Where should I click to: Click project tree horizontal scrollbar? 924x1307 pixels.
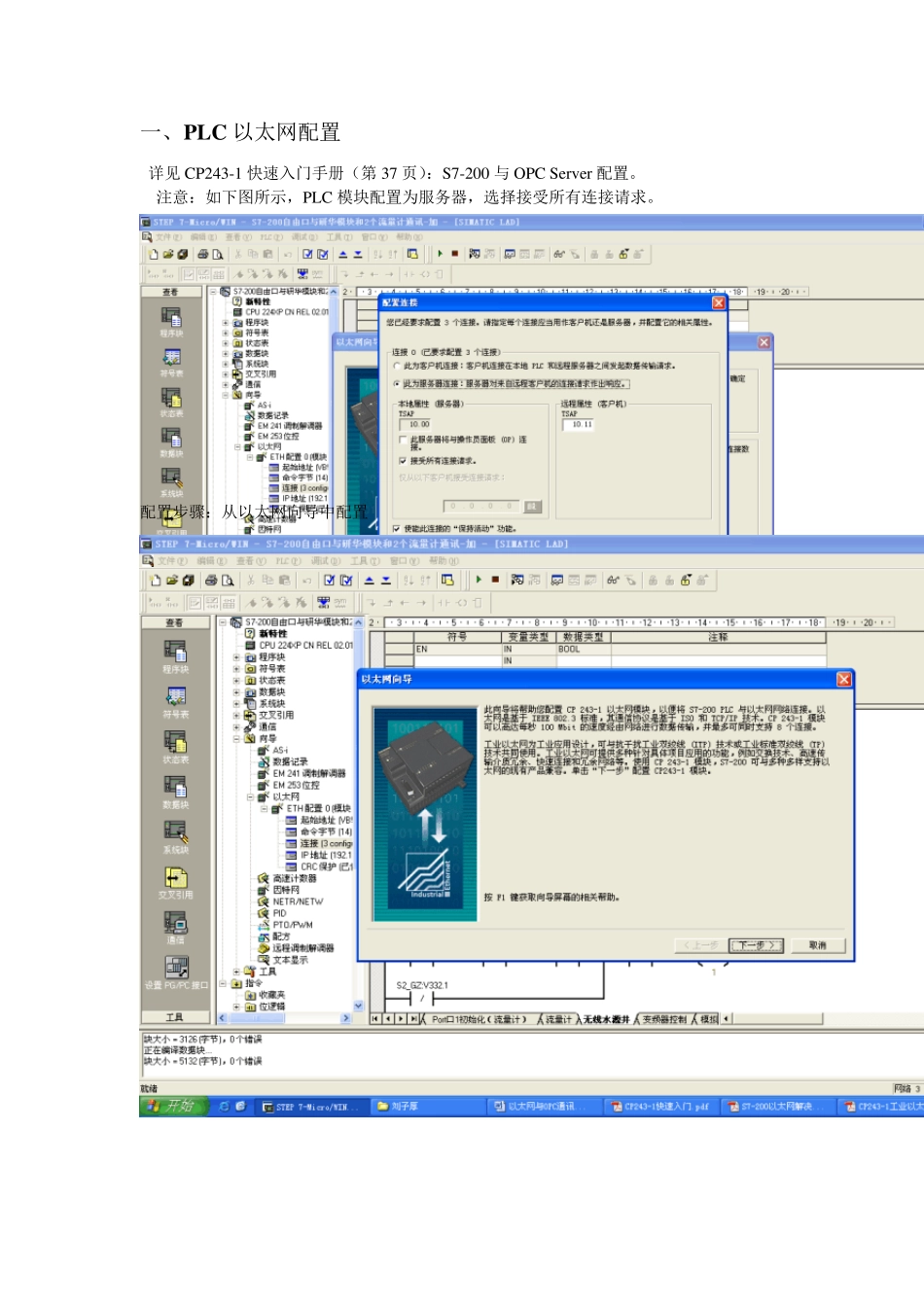[284, 1018]
